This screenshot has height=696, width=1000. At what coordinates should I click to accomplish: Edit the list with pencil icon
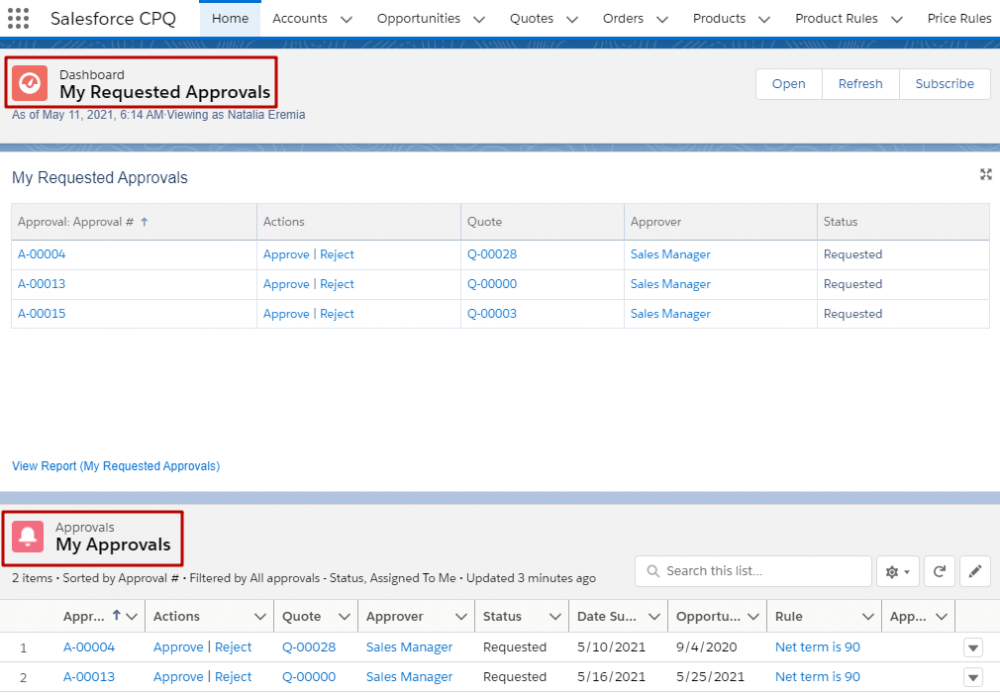point(974,572)
